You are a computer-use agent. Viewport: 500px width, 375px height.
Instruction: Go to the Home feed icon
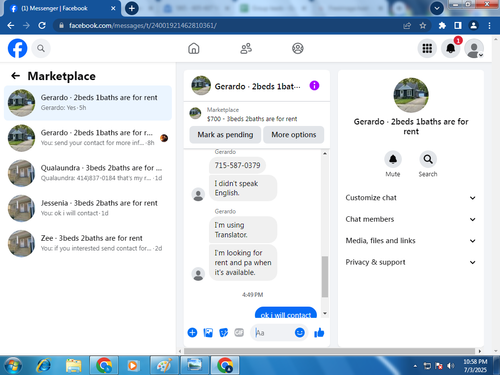click(194, 48)
